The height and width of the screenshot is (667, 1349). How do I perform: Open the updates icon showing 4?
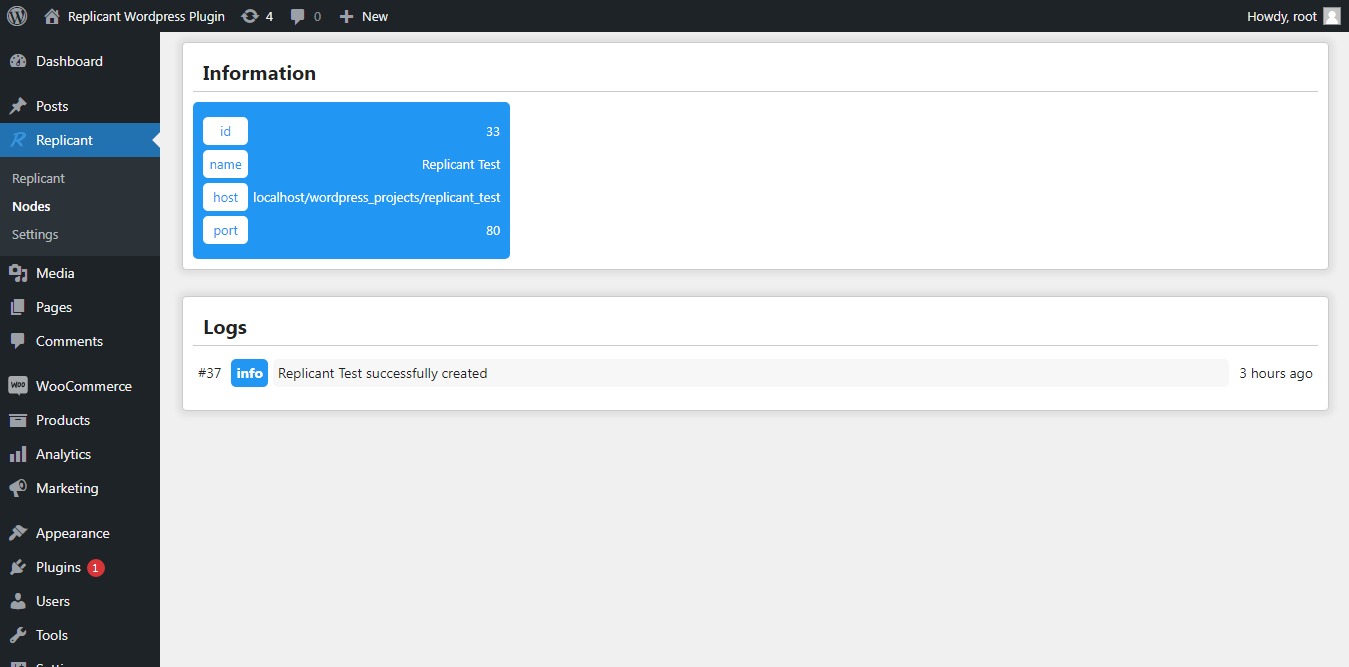click(250, 16)
